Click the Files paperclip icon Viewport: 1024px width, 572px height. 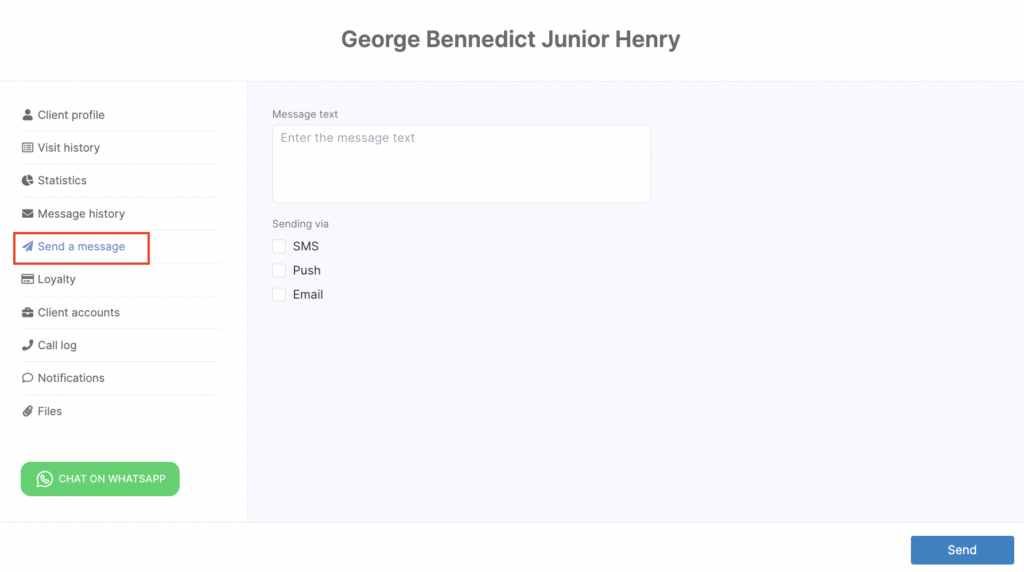click(28, 412)
